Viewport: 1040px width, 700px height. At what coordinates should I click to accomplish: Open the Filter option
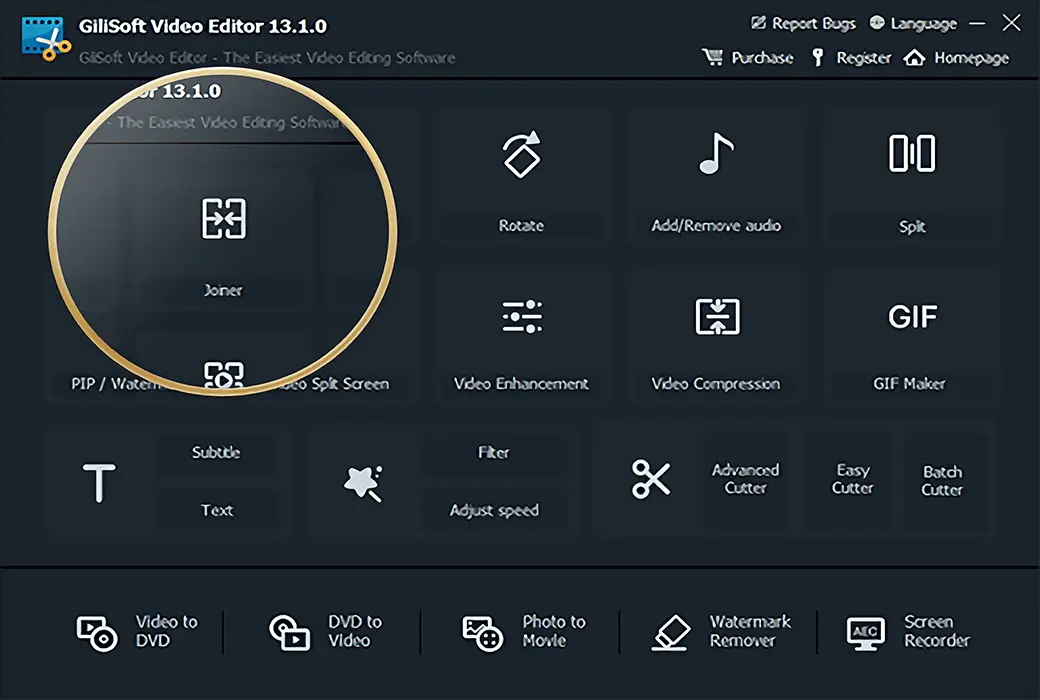pos(494,453)
